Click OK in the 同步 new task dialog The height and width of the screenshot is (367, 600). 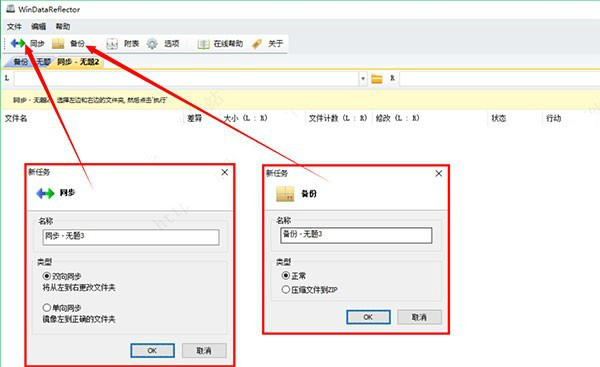[x=152, y=351]
